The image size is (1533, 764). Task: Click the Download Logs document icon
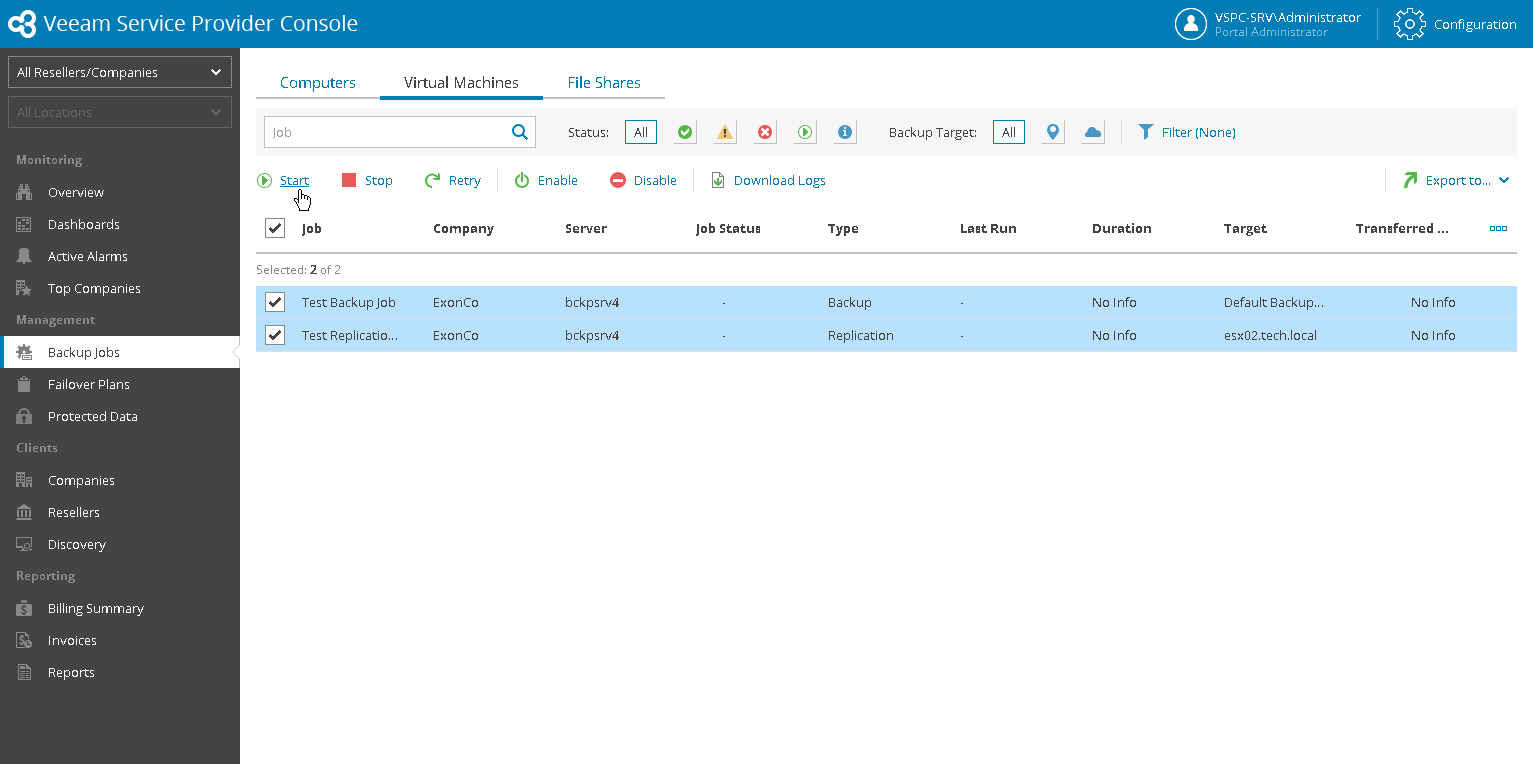coord(718,180)
